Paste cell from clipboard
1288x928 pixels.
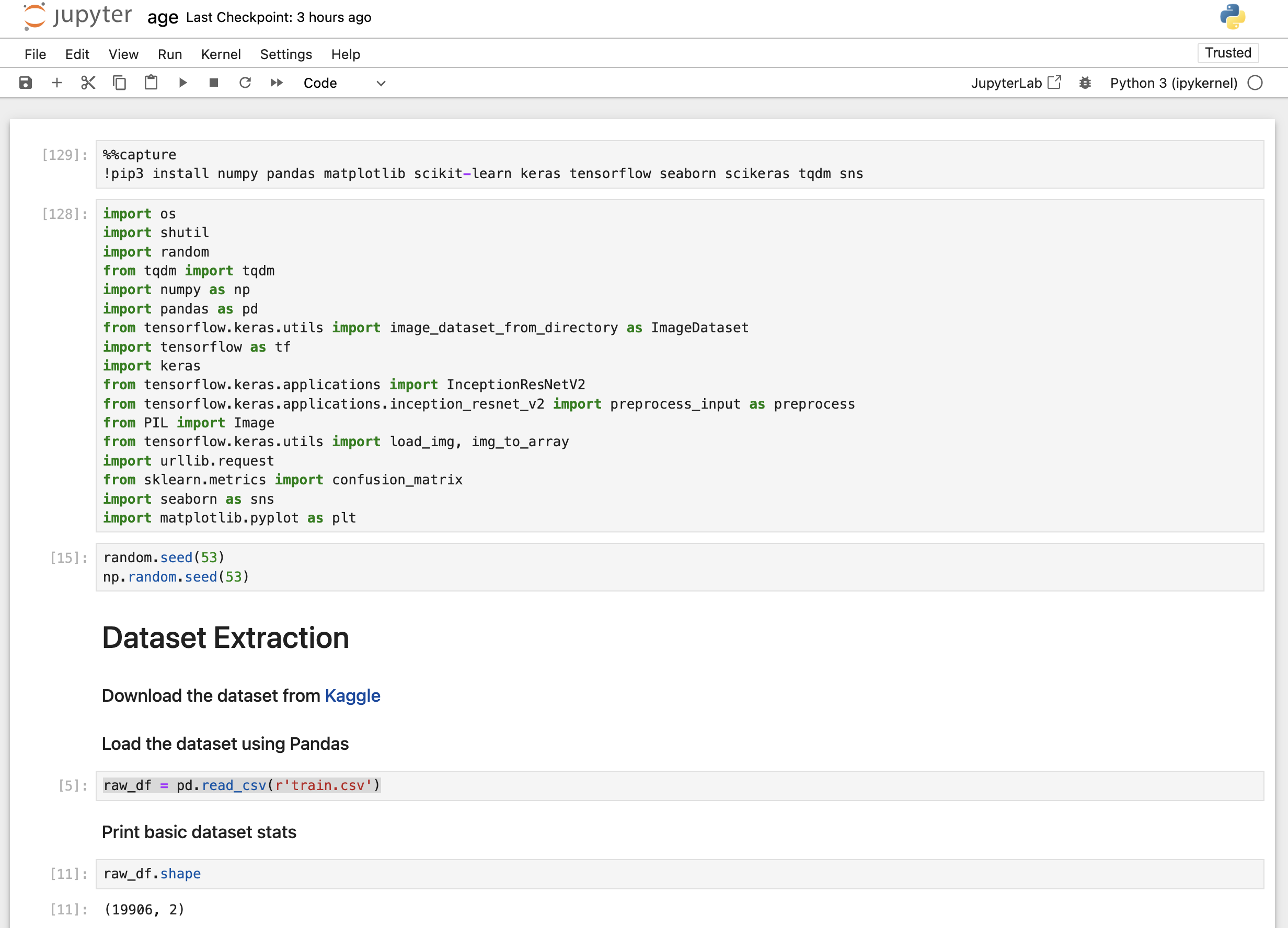[151, 83]
